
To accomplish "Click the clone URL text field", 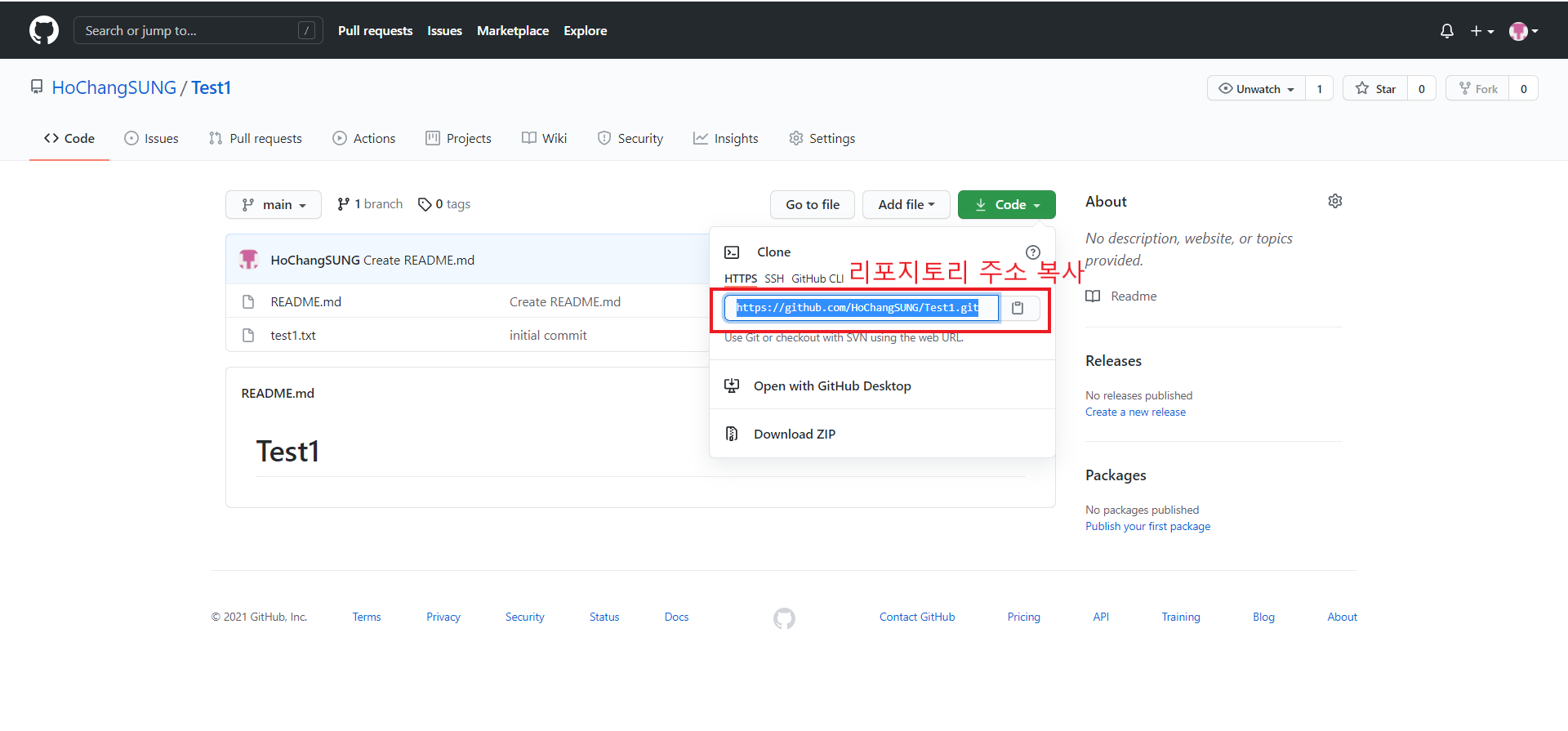I will [x=862, y=308].
